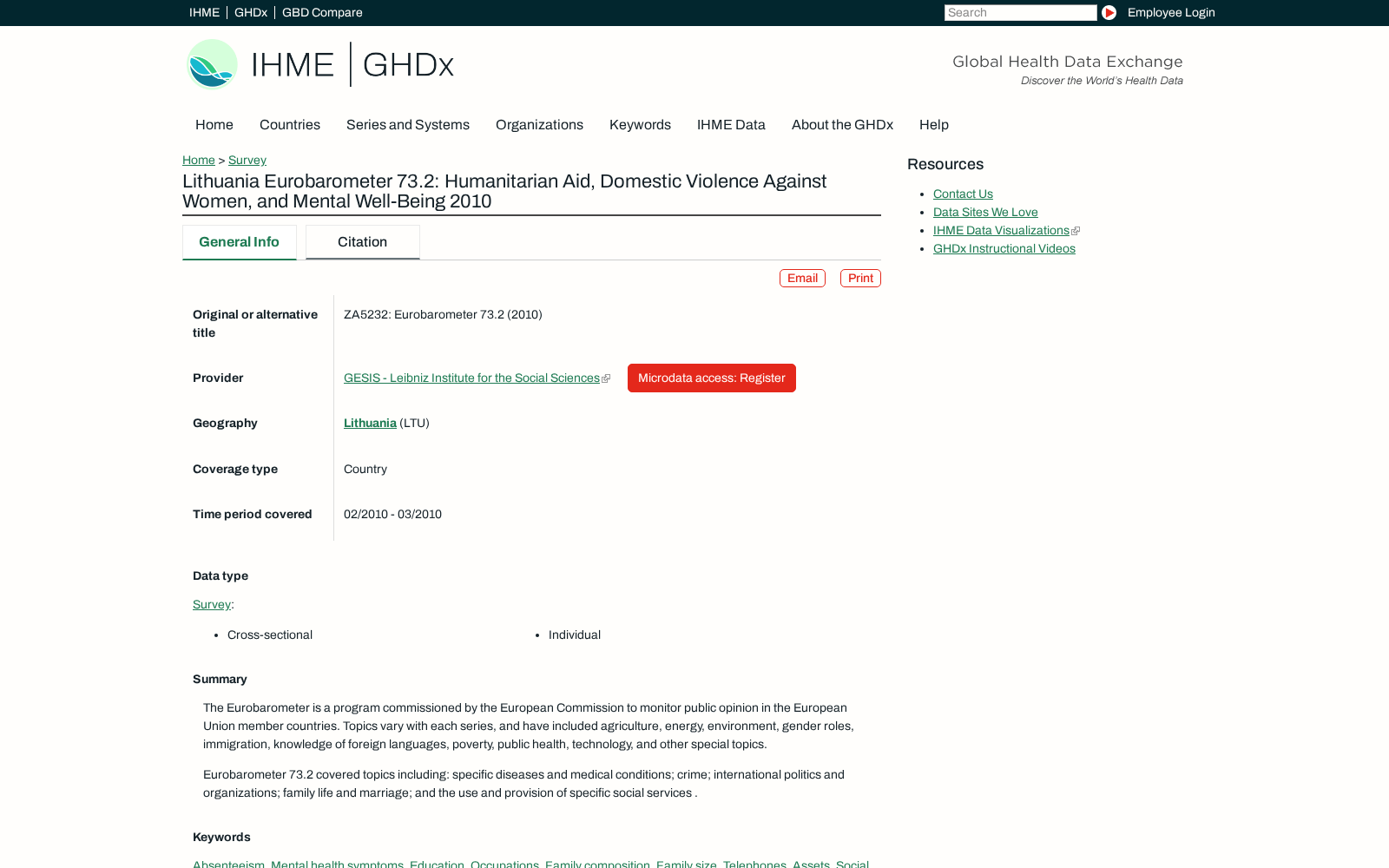Screen dimensions: 1389x868
Task: Click the red search submit arrow icon
Action: pyautogui.click(x=1109, y=12)
